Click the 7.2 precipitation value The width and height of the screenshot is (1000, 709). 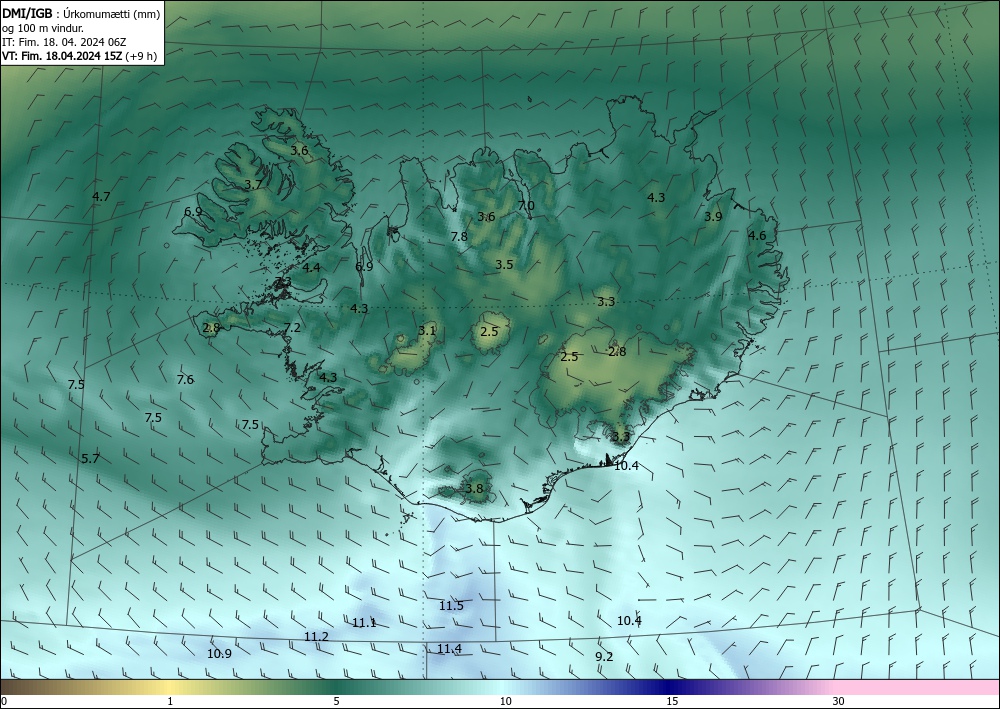(292, 328)
